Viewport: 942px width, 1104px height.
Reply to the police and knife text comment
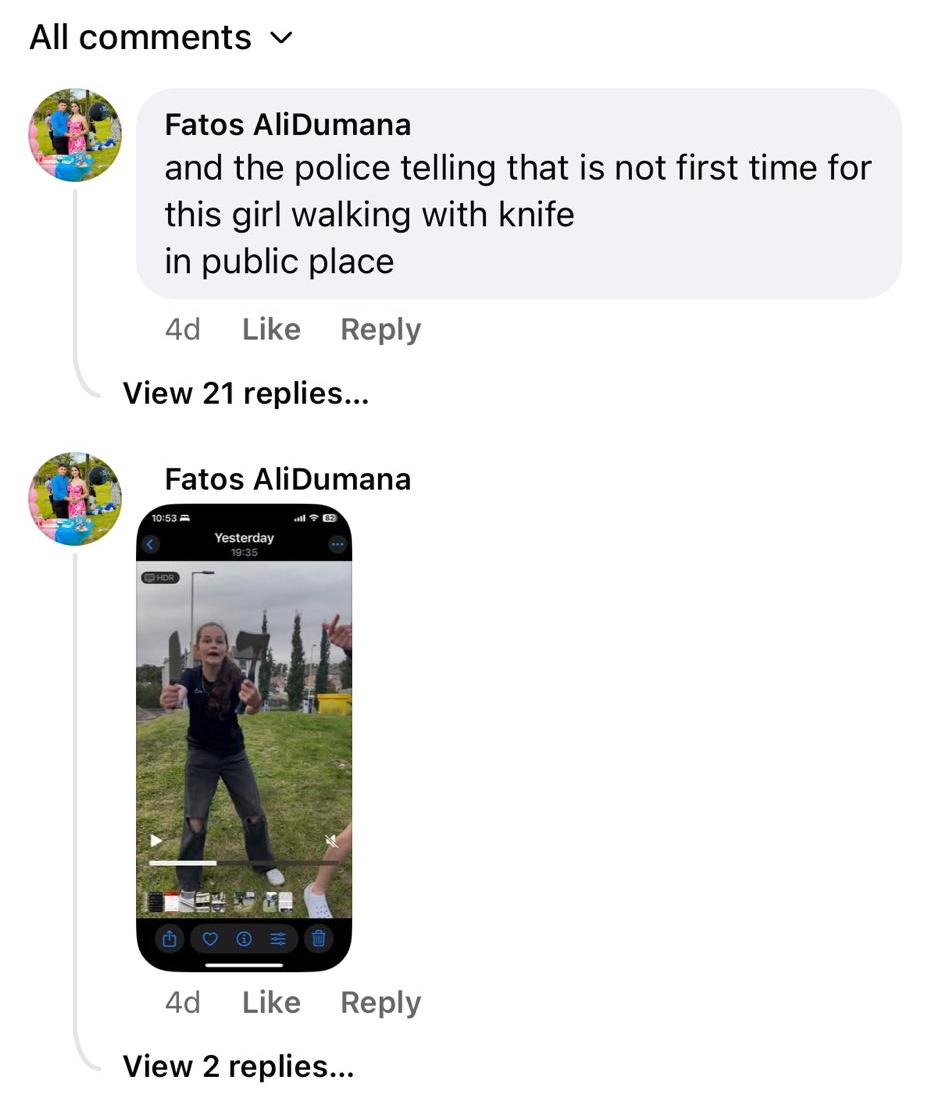pyautogui.click(x=380, y=329)
